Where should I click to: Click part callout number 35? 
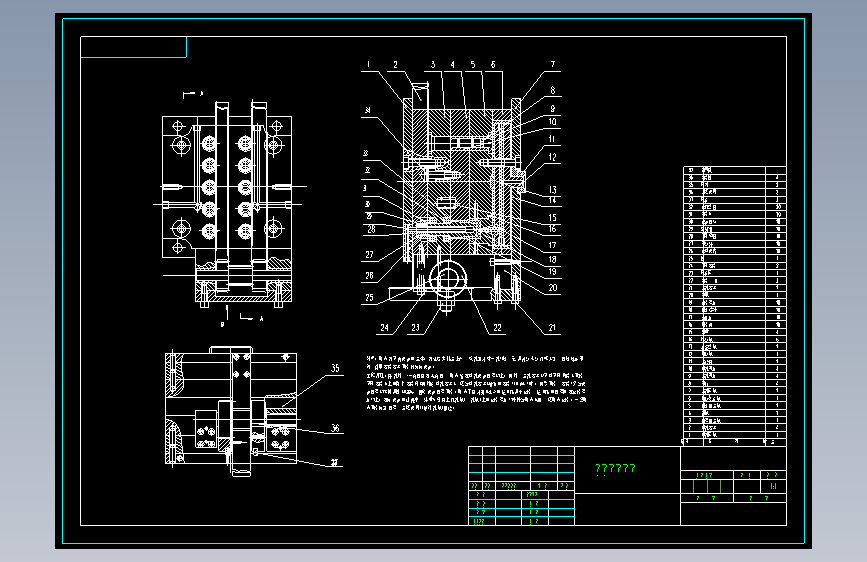336,368
